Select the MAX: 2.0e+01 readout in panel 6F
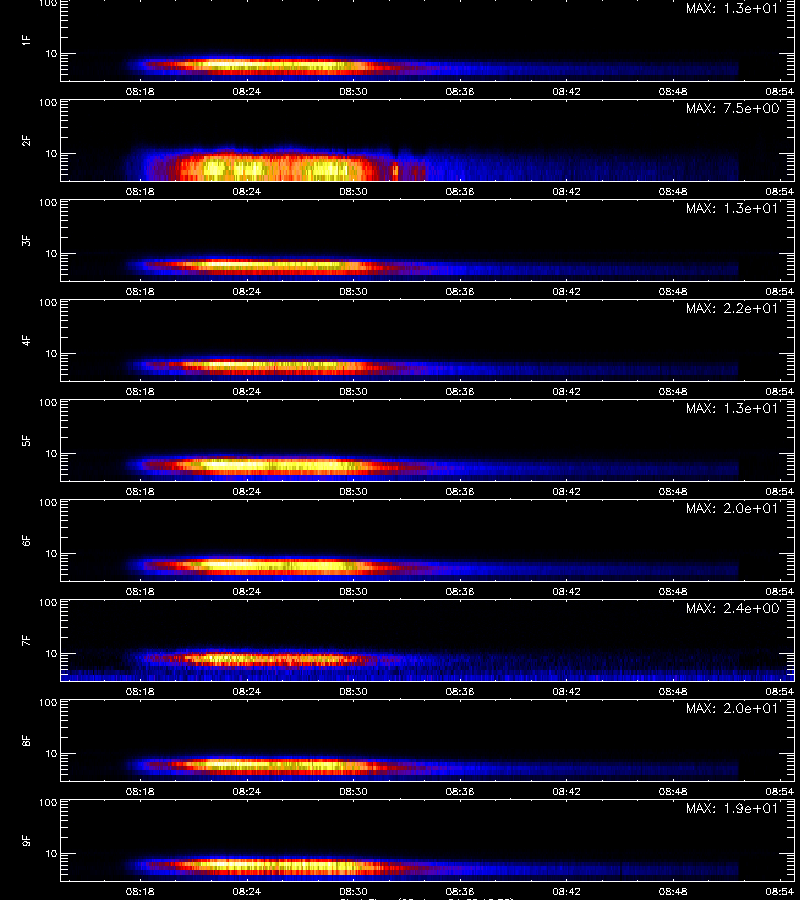The width and height of the screenshot is (800, 900). 732,509
